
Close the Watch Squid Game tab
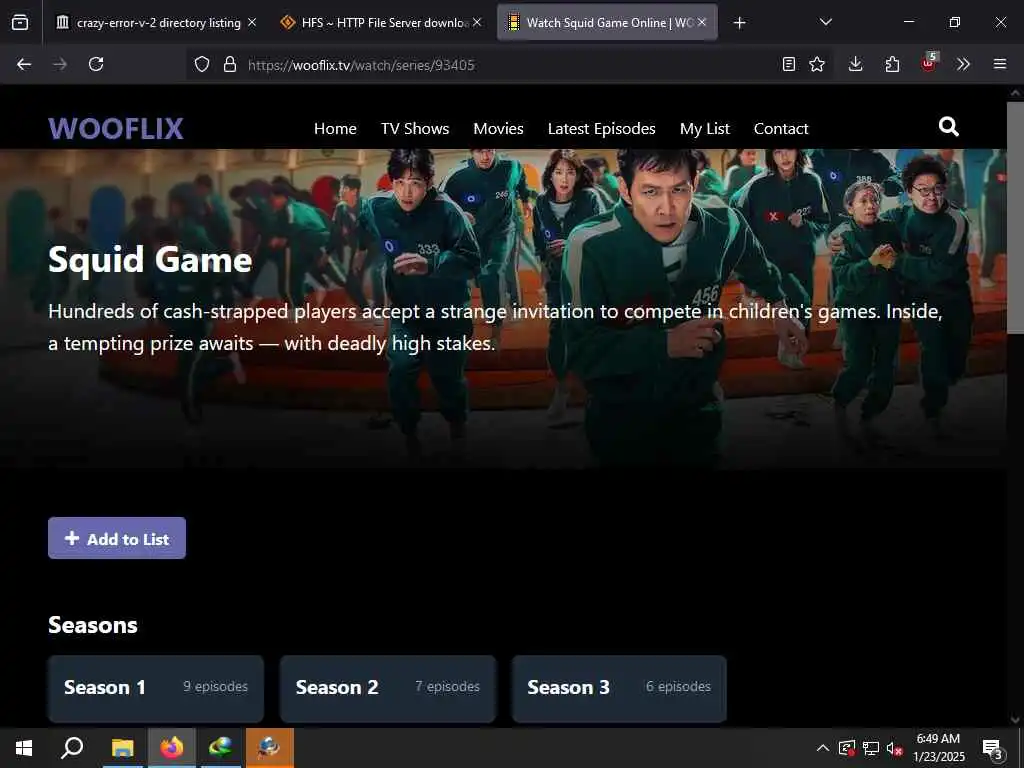coord(702,23)
